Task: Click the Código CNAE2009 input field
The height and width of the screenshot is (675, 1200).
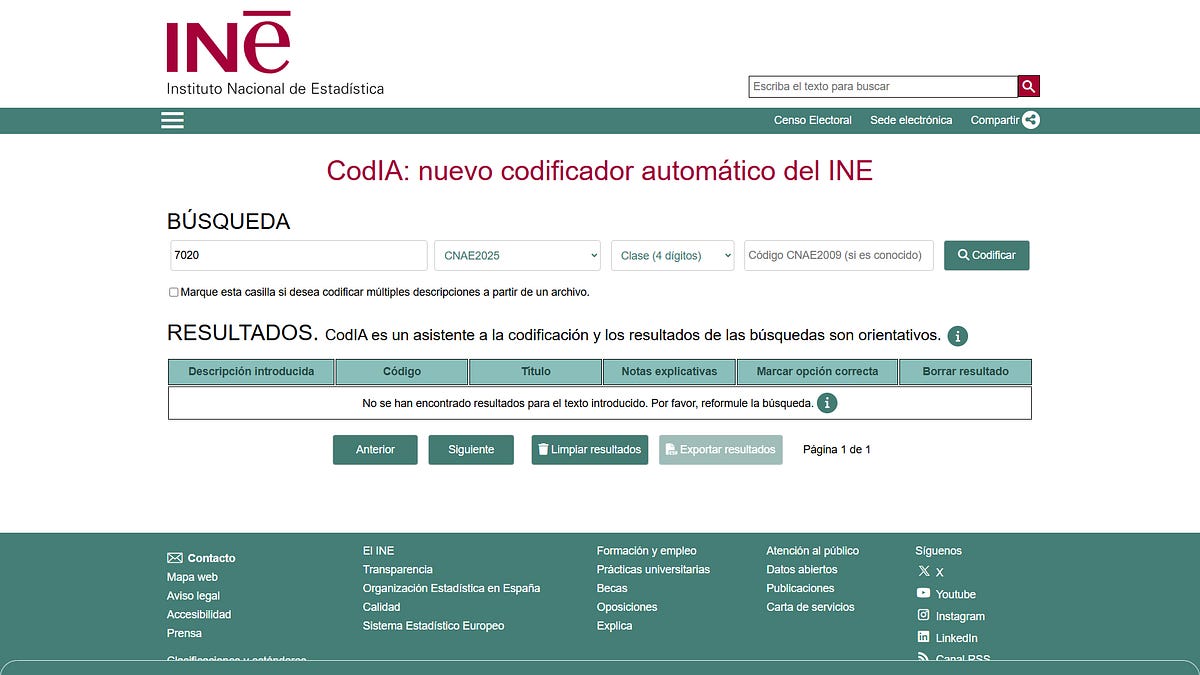Action: click(839, 255)
